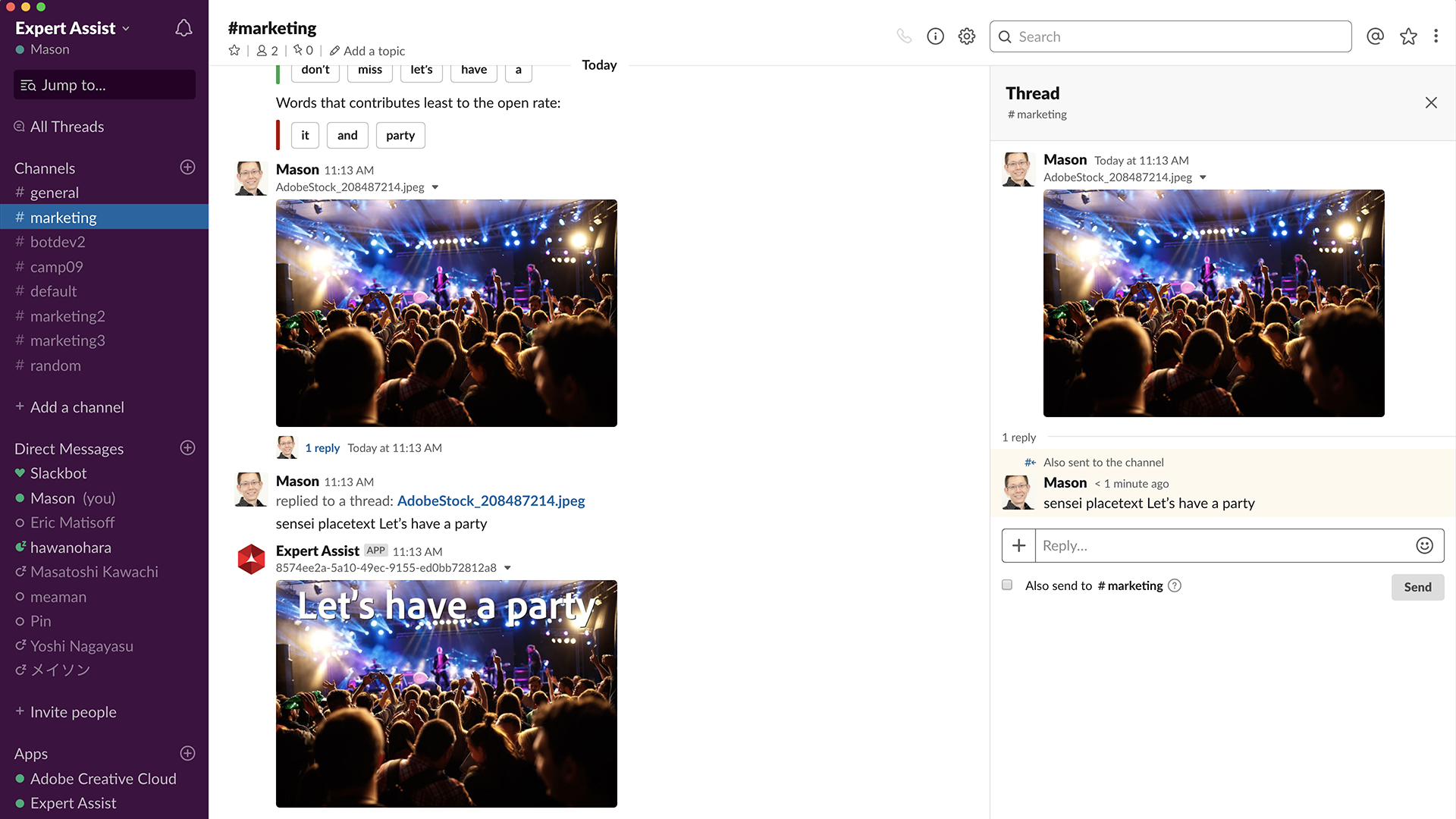Toggle Also send to #marketing checkbox
Screen dimensions: 1456x819
pyautogui.click(x=1007, y=585)
